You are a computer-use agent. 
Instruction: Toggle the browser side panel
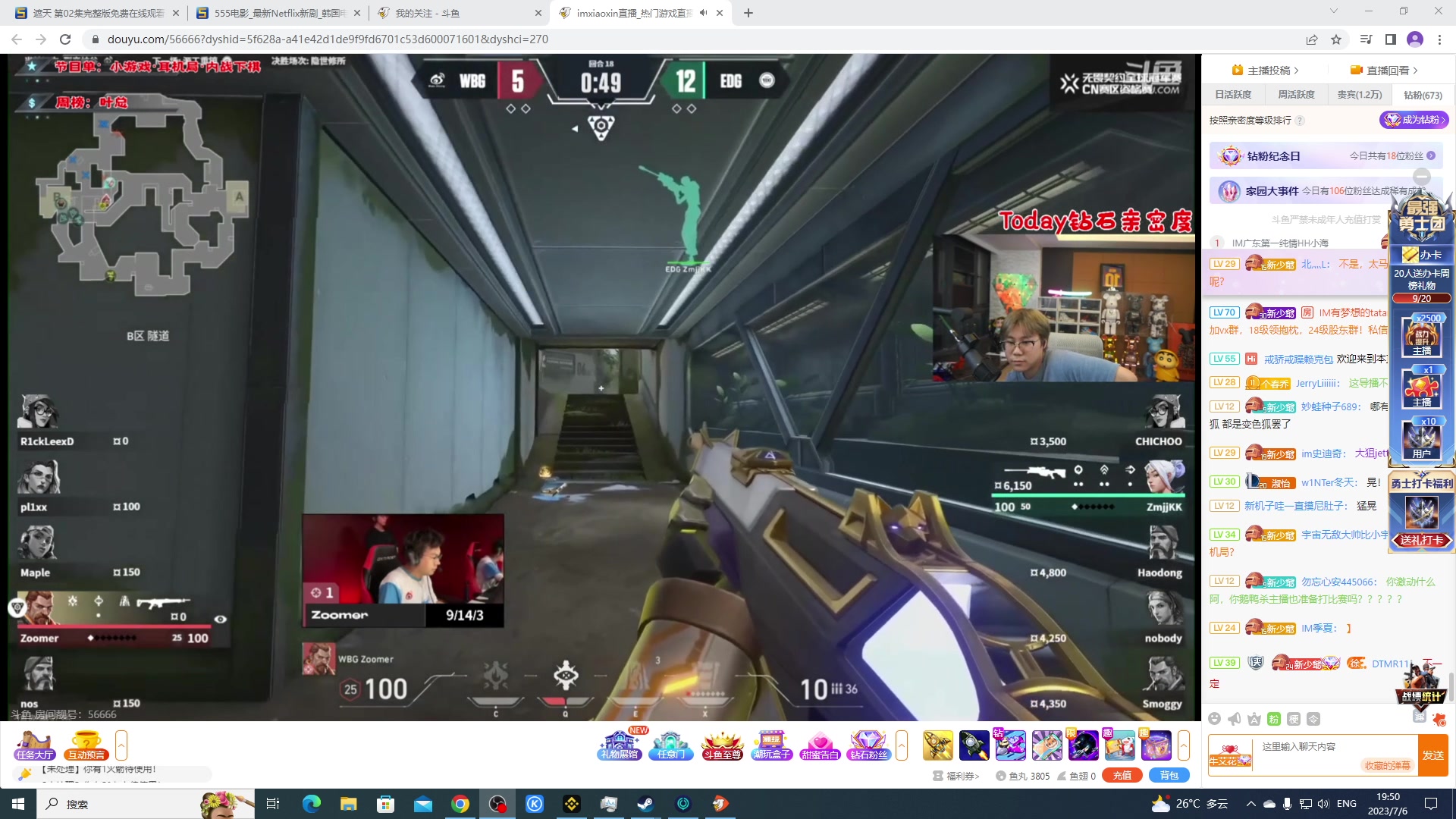(x=1390, y=39)
